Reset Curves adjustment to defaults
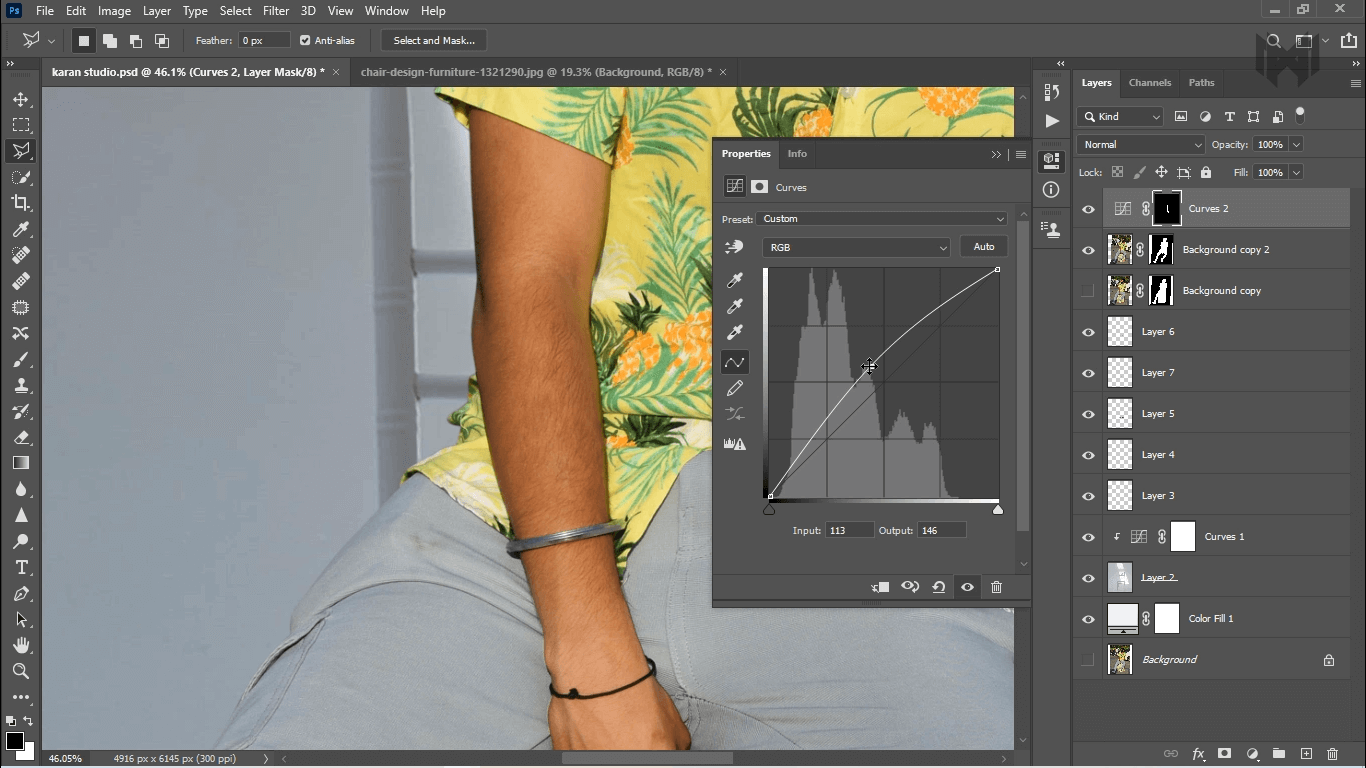 click(x=938, y=587)
